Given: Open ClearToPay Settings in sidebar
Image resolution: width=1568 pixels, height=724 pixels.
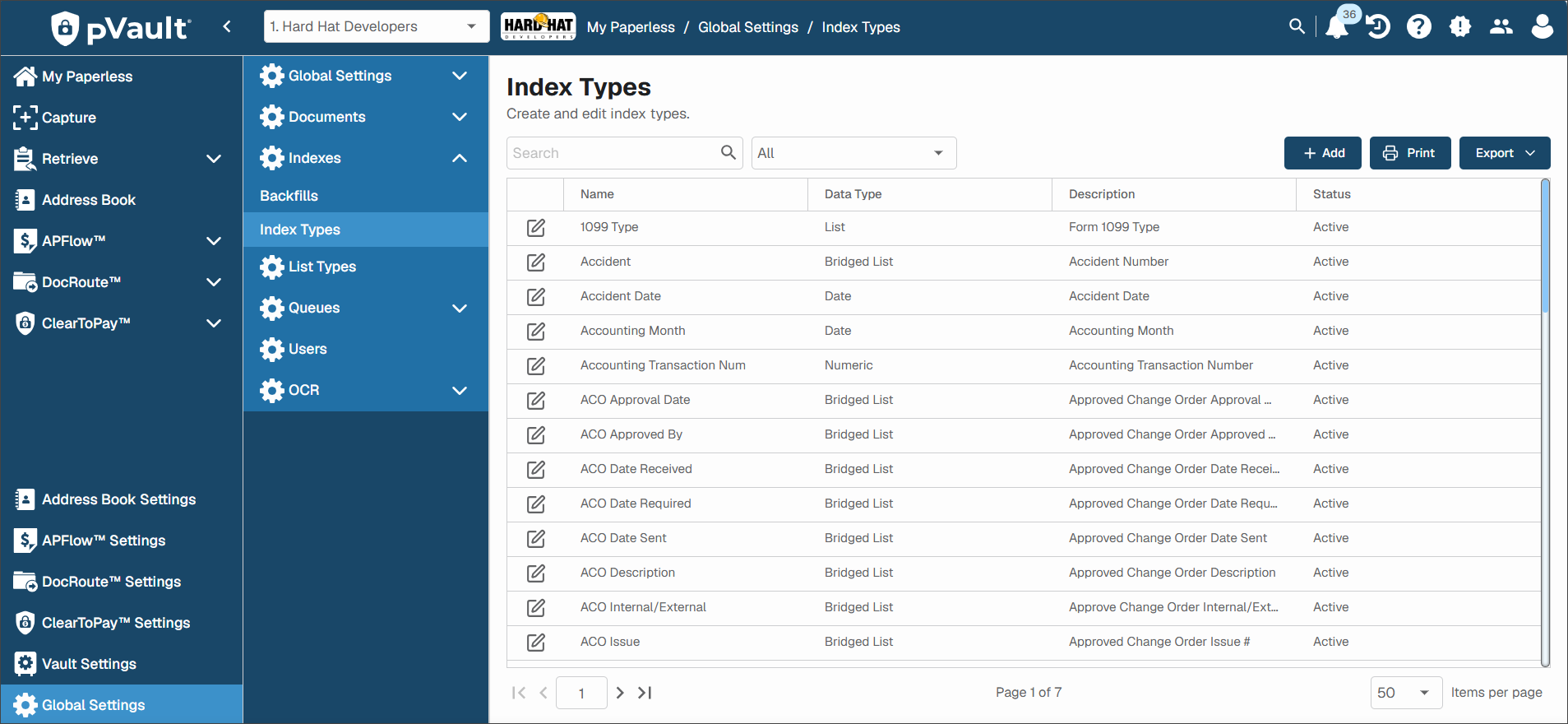Looking at the screenshot, I should click(x=122, y=623).
